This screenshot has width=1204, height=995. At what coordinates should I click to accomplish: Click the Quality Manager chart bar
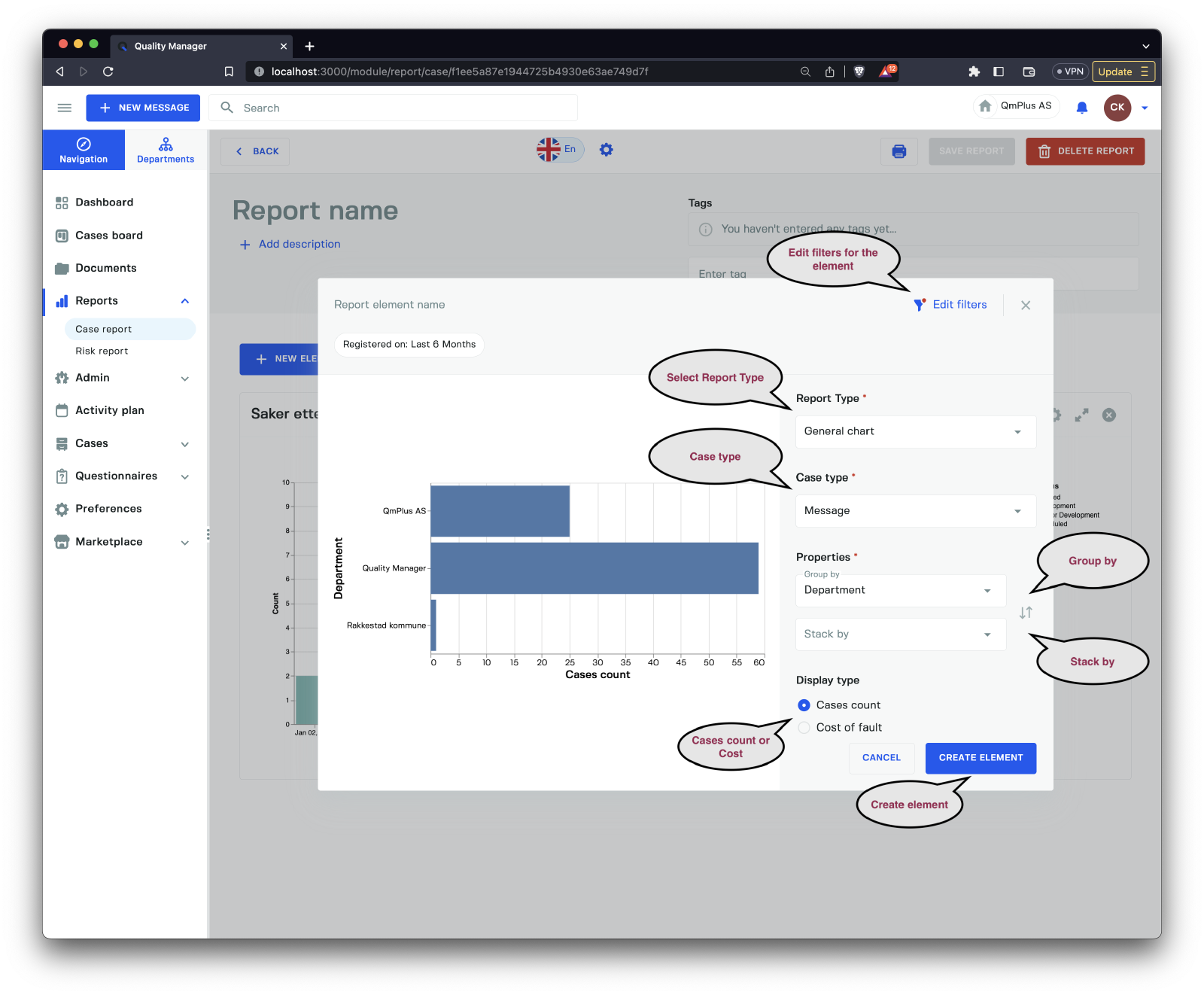tap(594, 568)
